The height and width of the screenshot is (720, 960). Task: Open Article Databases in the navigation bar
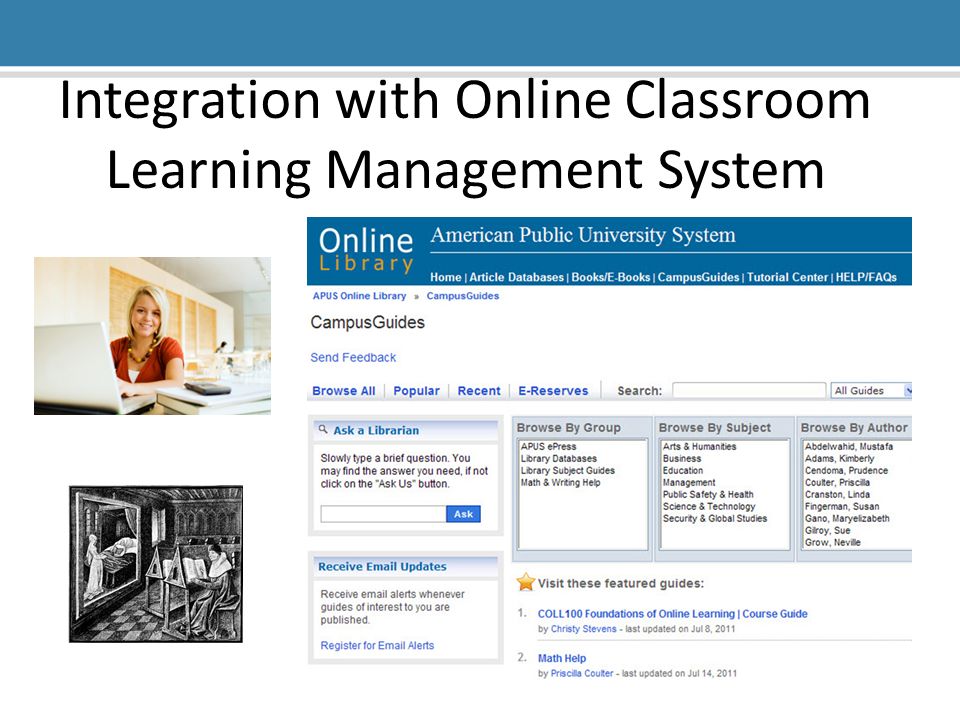pyautogui.click(x=516, y=277)
